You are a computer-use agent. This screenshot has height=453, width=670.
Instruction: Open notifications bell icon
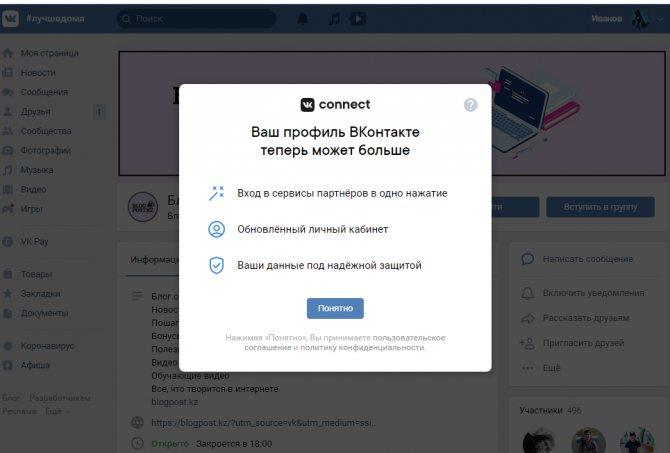303,19
